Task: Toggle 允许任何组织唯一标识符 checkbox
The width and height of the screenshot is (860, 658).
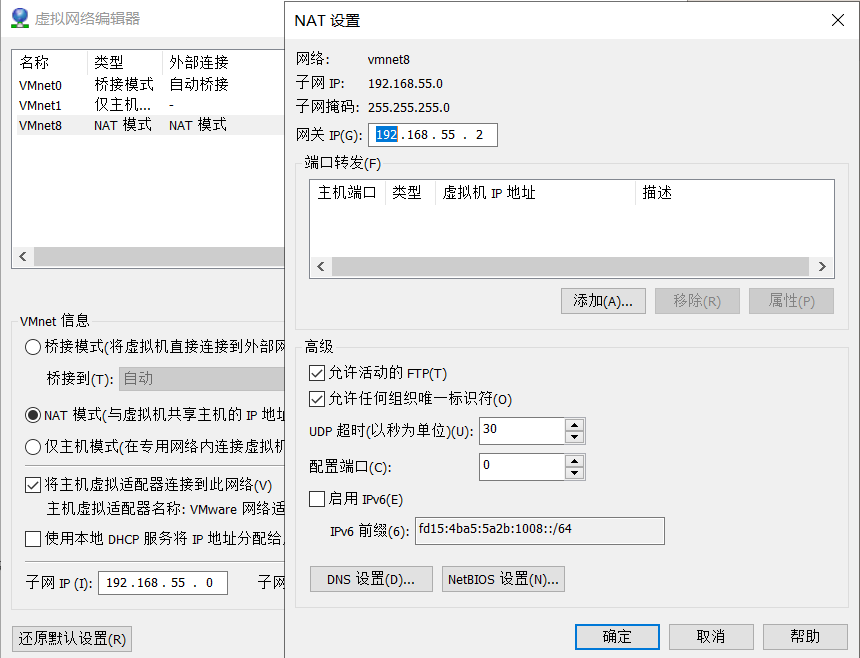Action: (316, 399)
